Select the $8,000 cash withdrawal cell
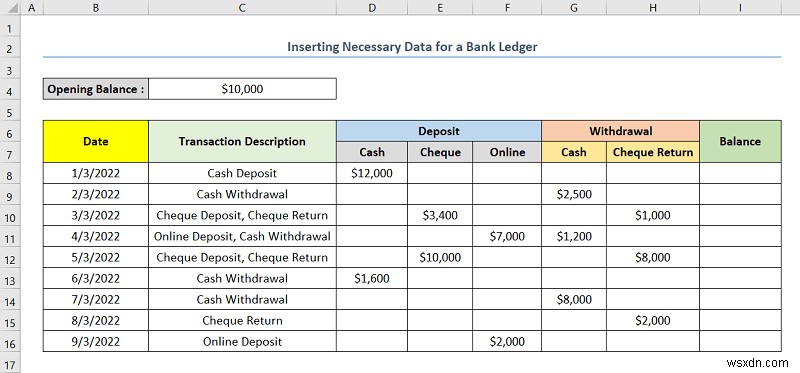Viewport: 800px width, 373px height. [x=574, y=299]
